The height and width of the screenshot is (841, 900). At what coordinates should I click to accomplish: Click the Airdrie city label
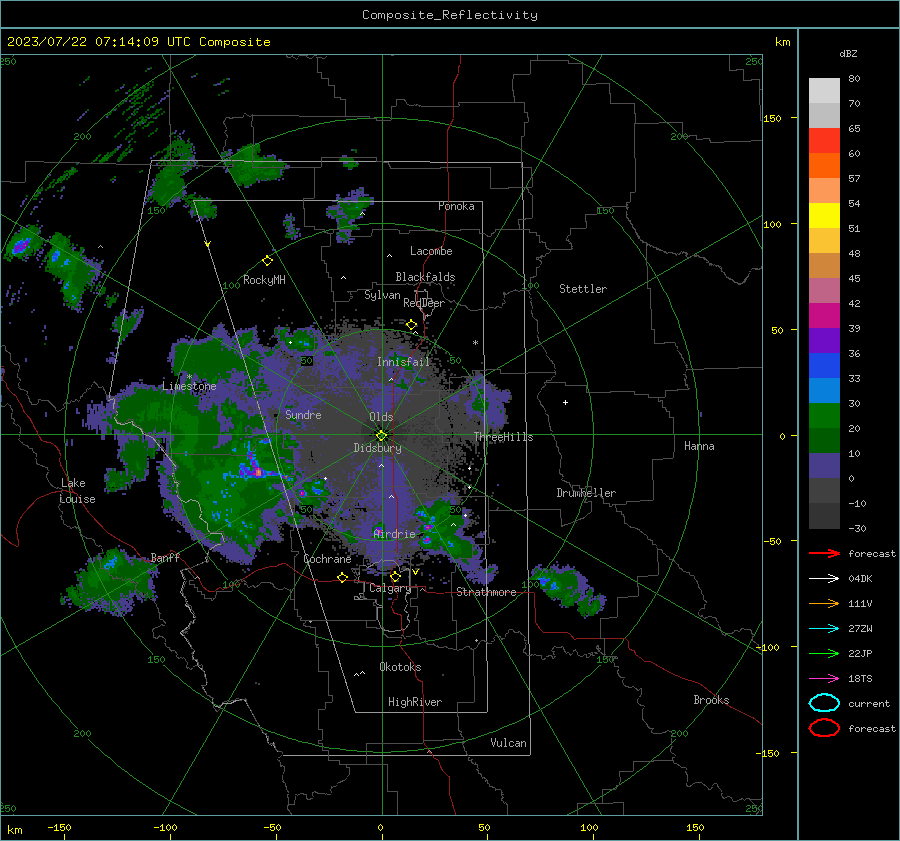[394, 534]
